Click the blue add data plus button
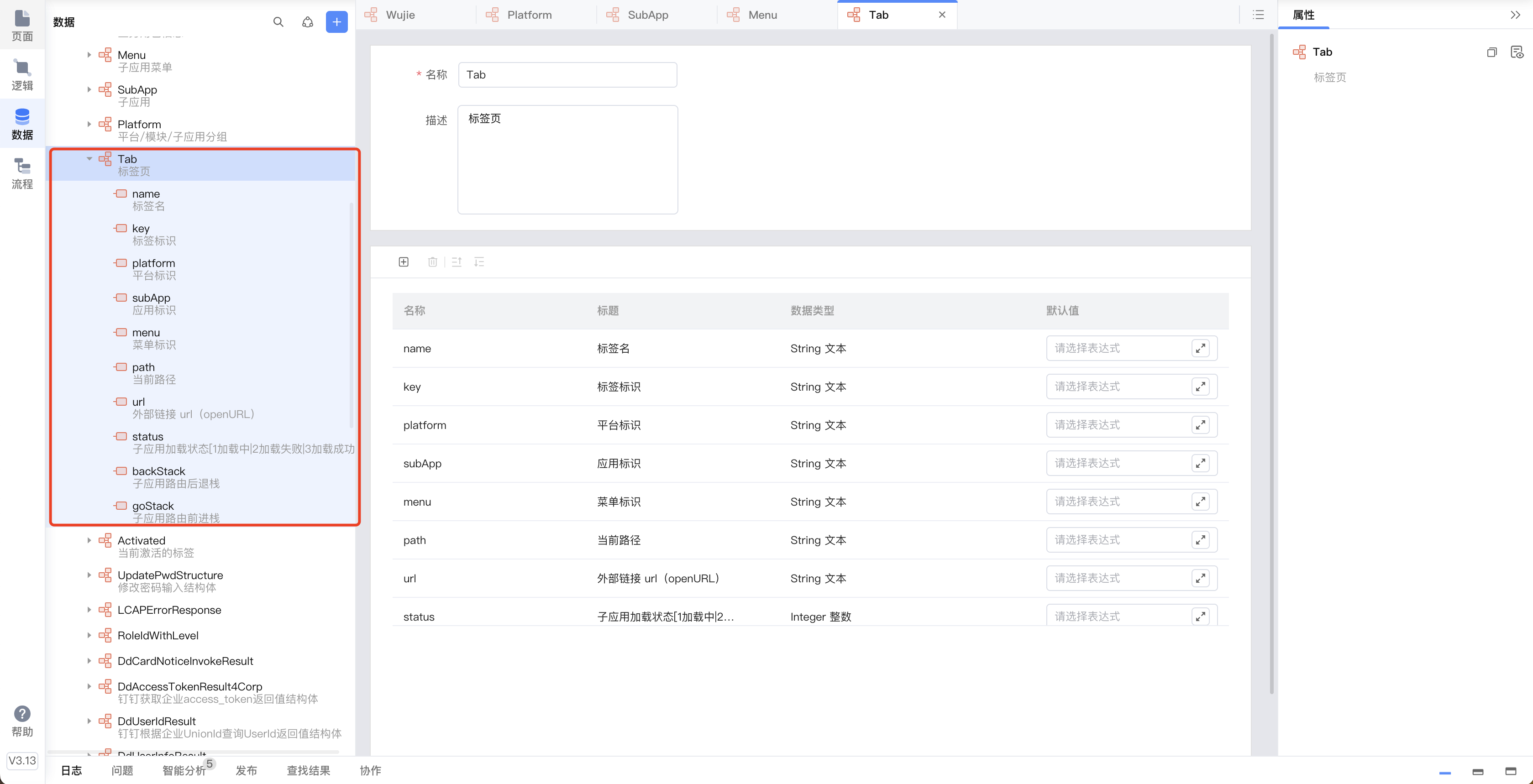 336,22
